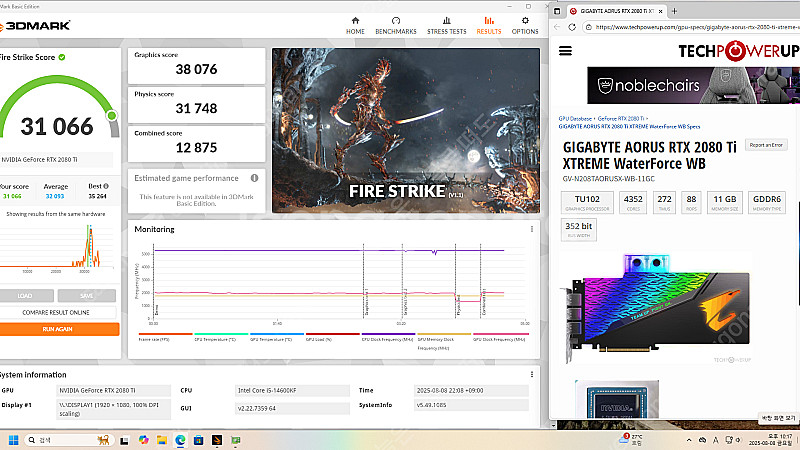Click the noblechairs banner ad
The width and height of the screenshot is (800, 450).
[x=693, y=85]
